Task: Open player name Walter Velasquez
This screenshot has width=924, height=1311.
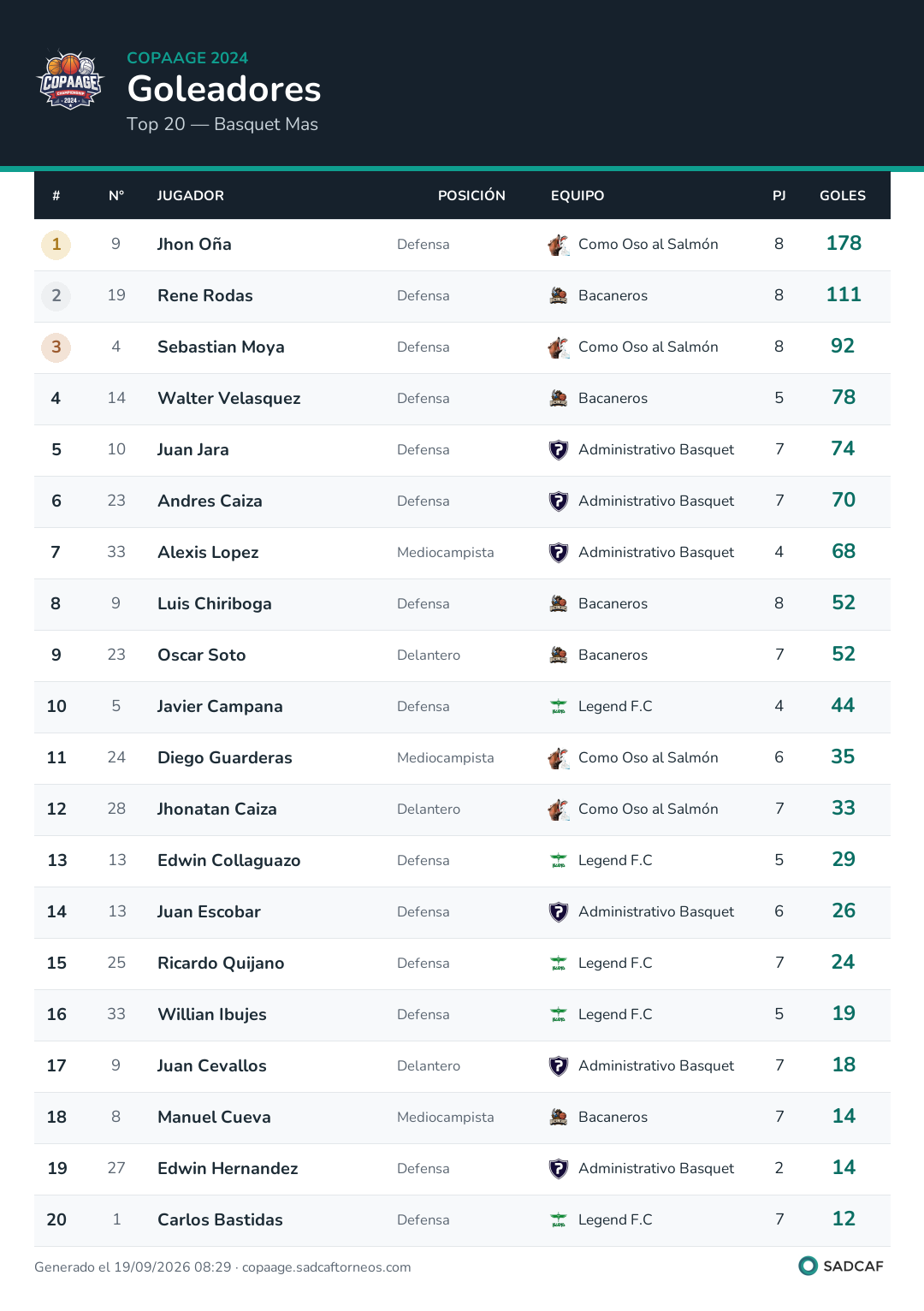Action: pyautogui.click(x=229, y=399)
